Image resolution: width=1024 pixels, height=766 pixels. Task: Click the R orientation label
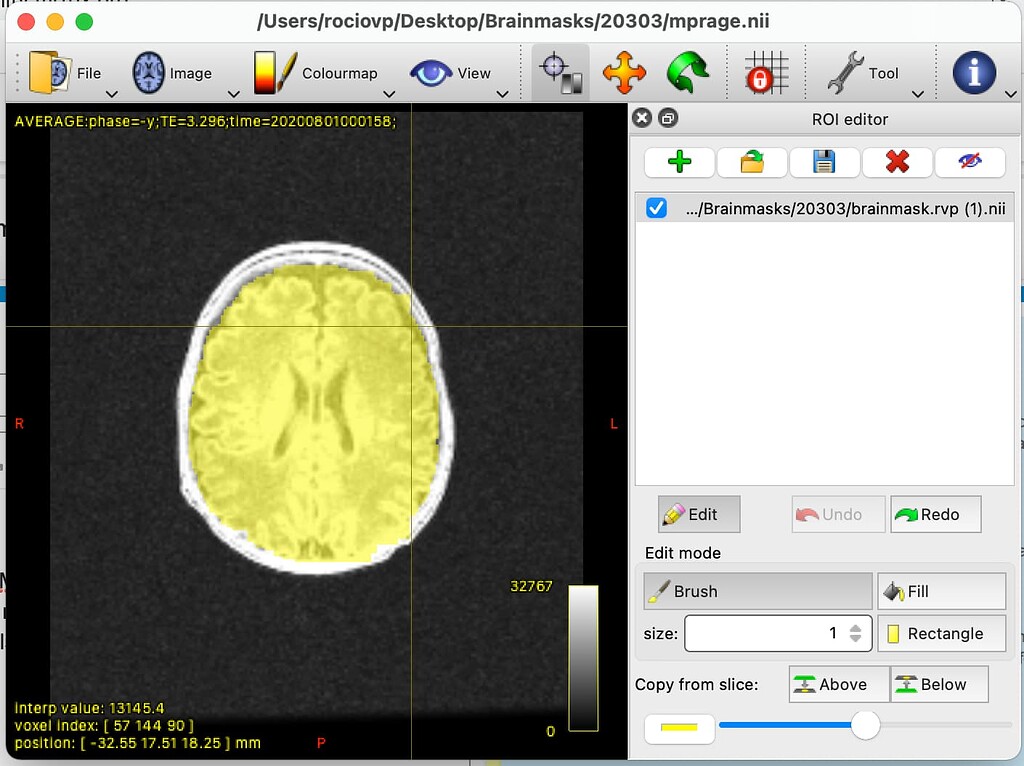coord(19,424)
